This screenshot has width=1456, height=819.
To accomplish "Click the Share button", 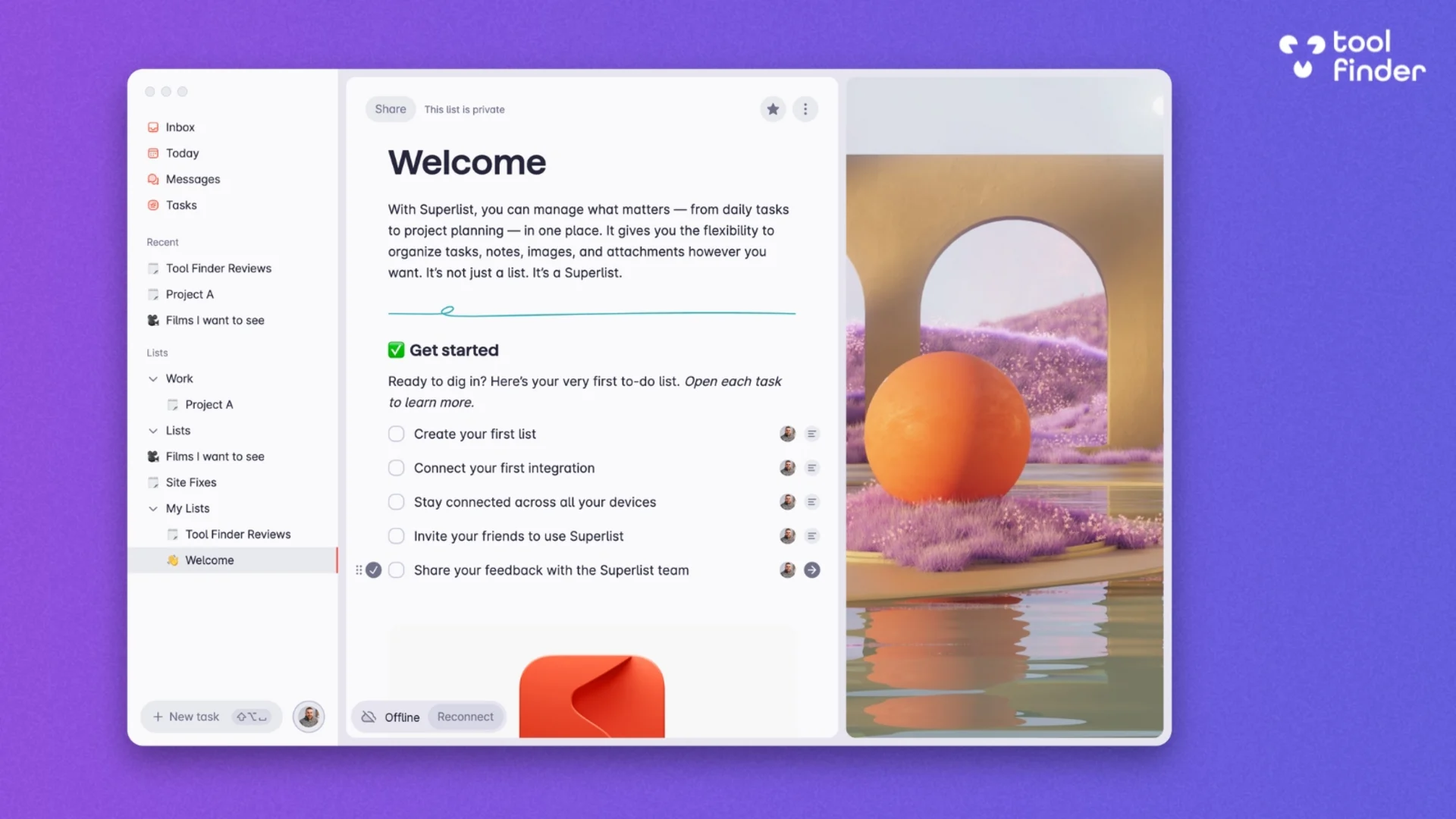I will coord(390,108).
